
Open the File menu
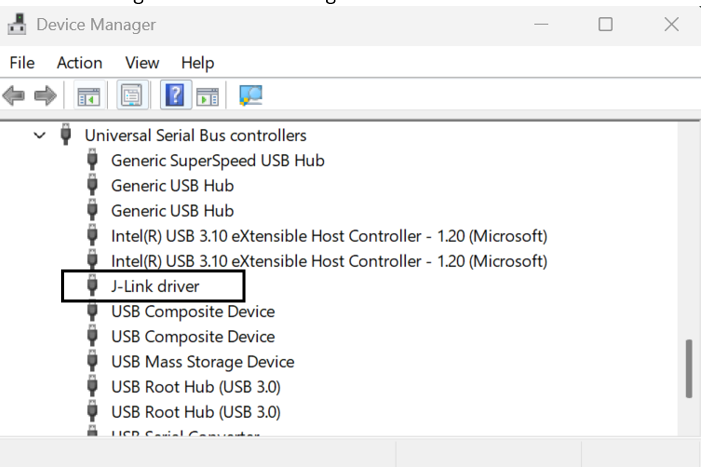(22, 62)
